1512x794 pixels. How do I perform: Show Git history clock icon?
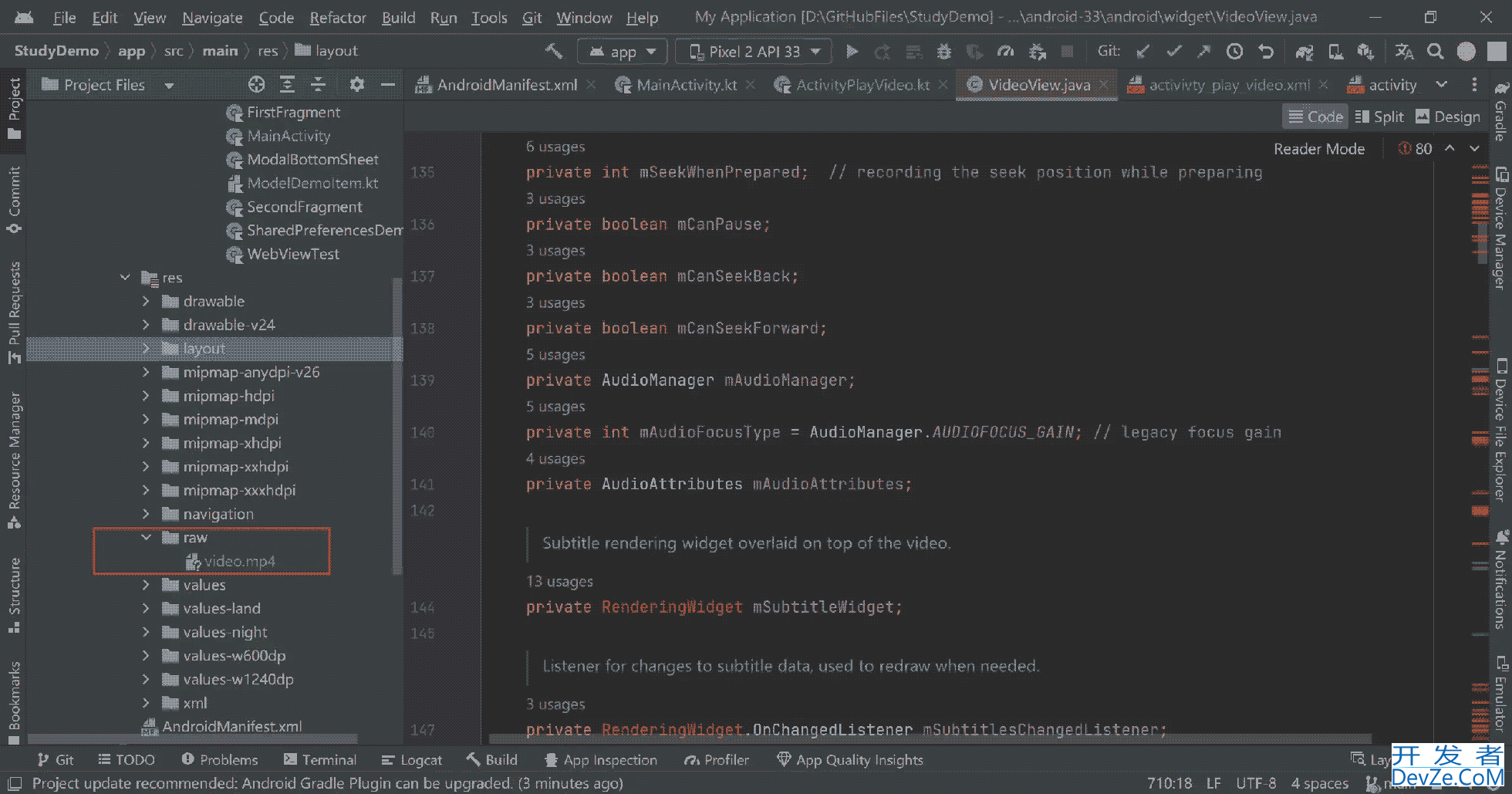click(1234, 52)
